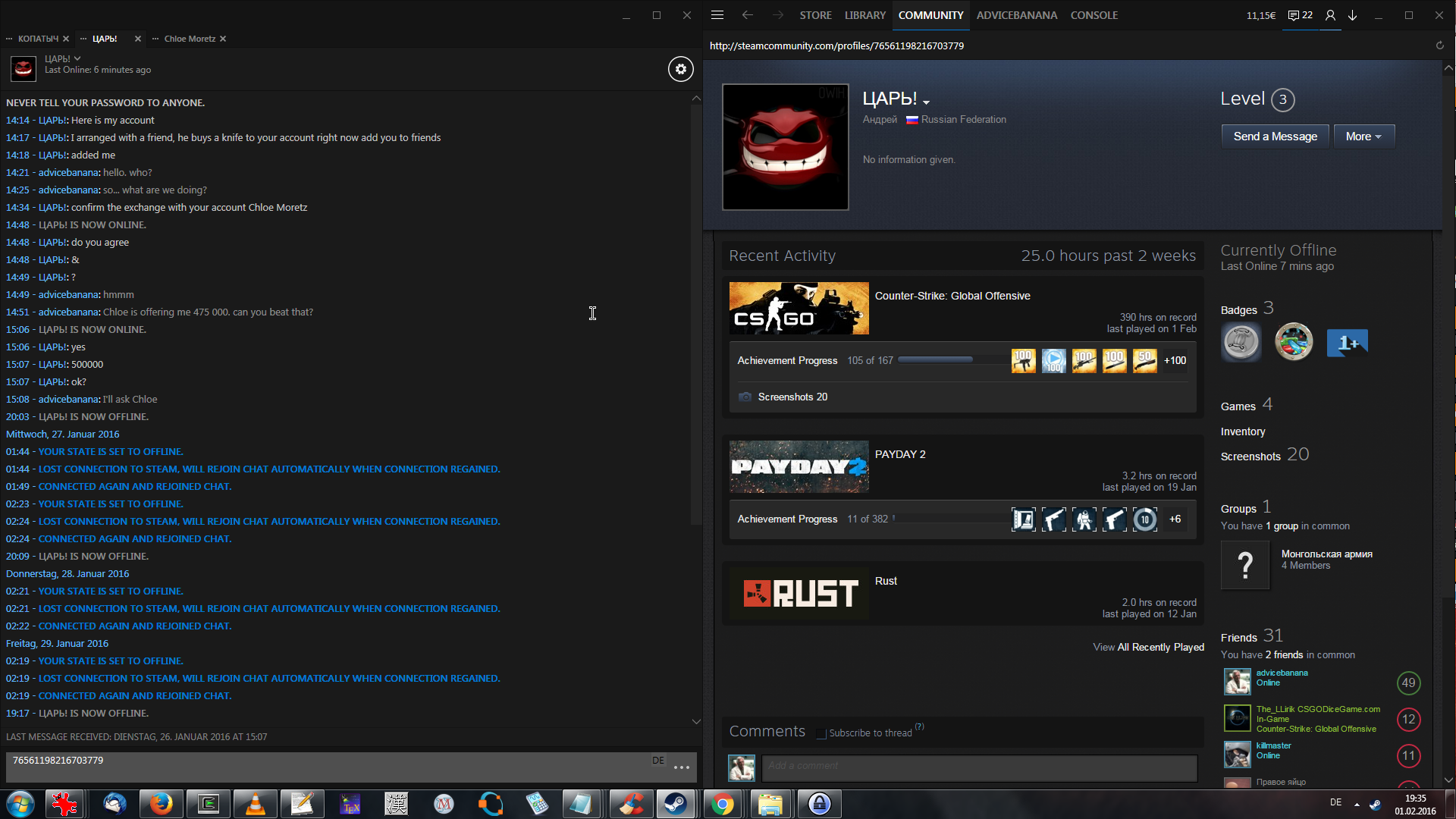
Task: Open the friends list person icon
Action: 1330,15
